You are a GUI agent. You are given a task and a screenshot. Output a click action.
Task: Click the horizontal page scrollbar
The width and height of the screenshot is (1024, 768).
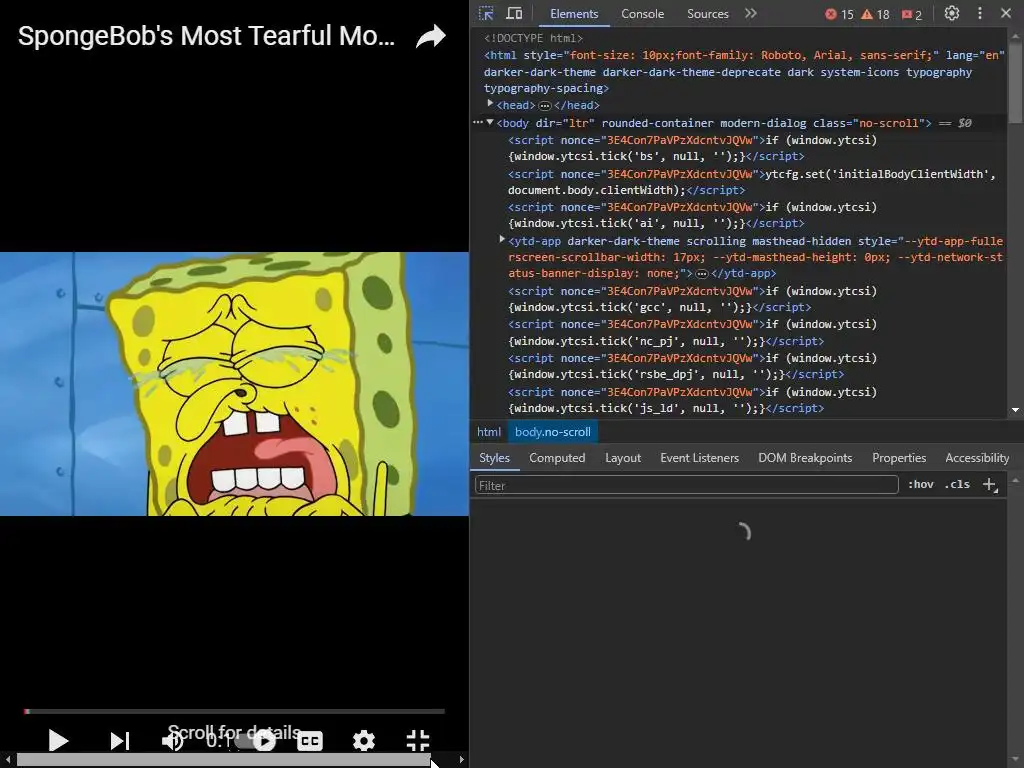[223, 760]
